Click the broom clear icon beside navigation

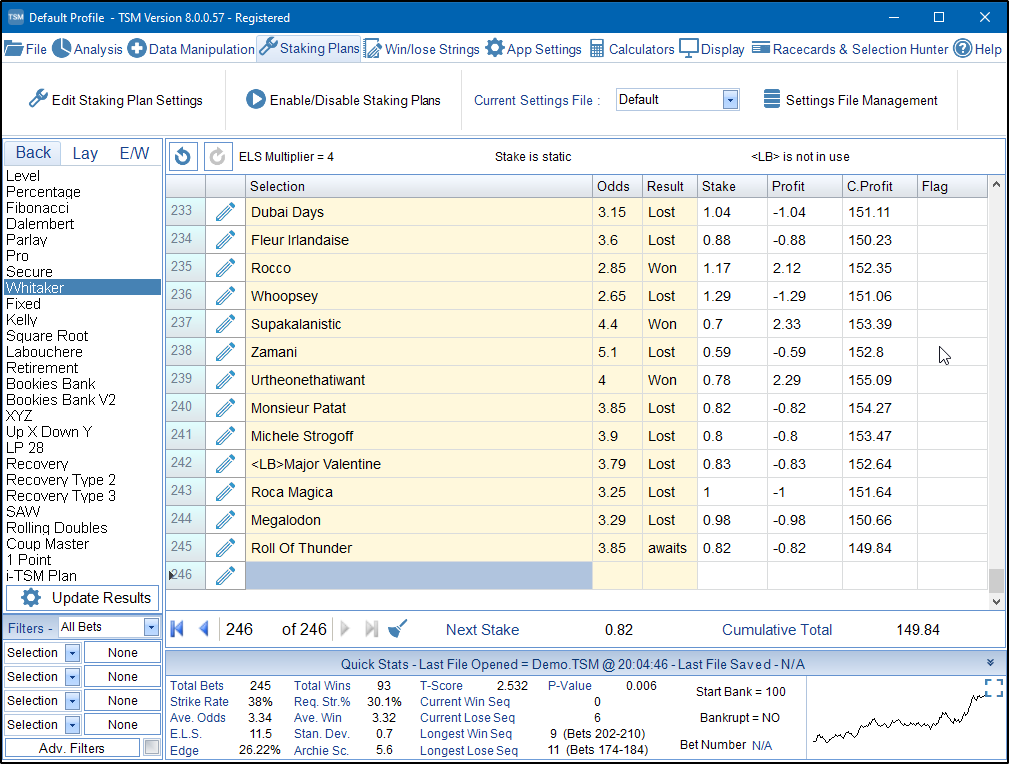[397, 629]
